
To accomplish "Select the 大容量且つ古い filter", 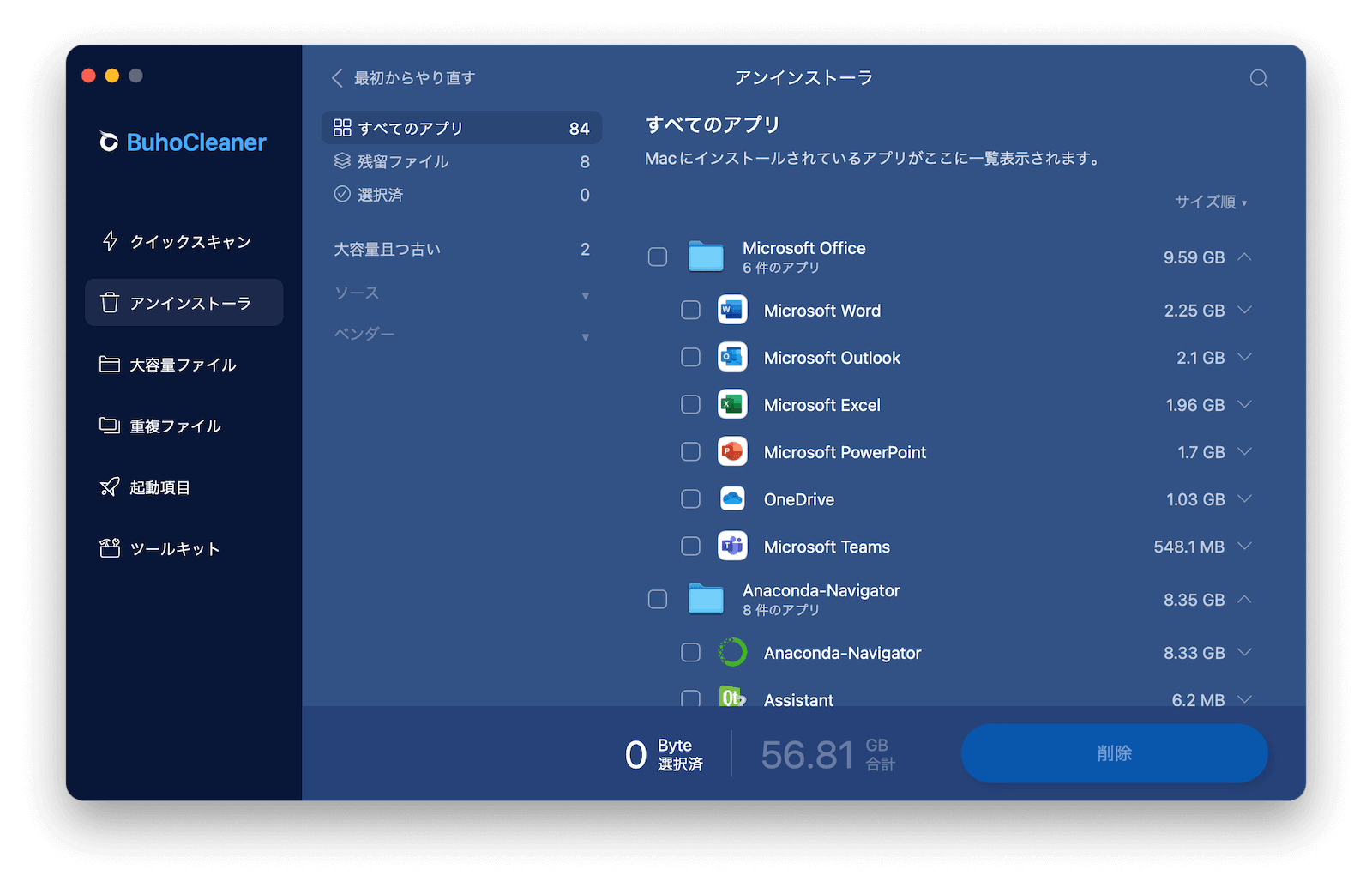I will click(461, 249).
